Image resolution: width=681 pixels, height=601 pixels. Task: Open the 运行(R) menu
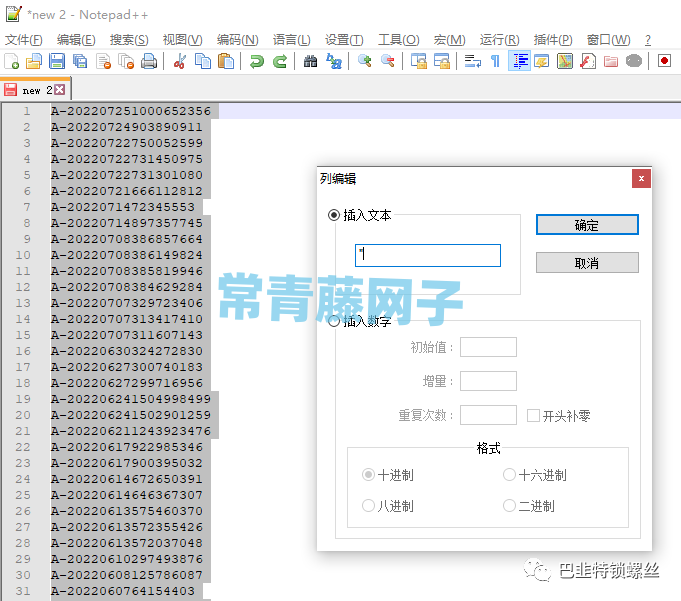click(x=499, y=40)
